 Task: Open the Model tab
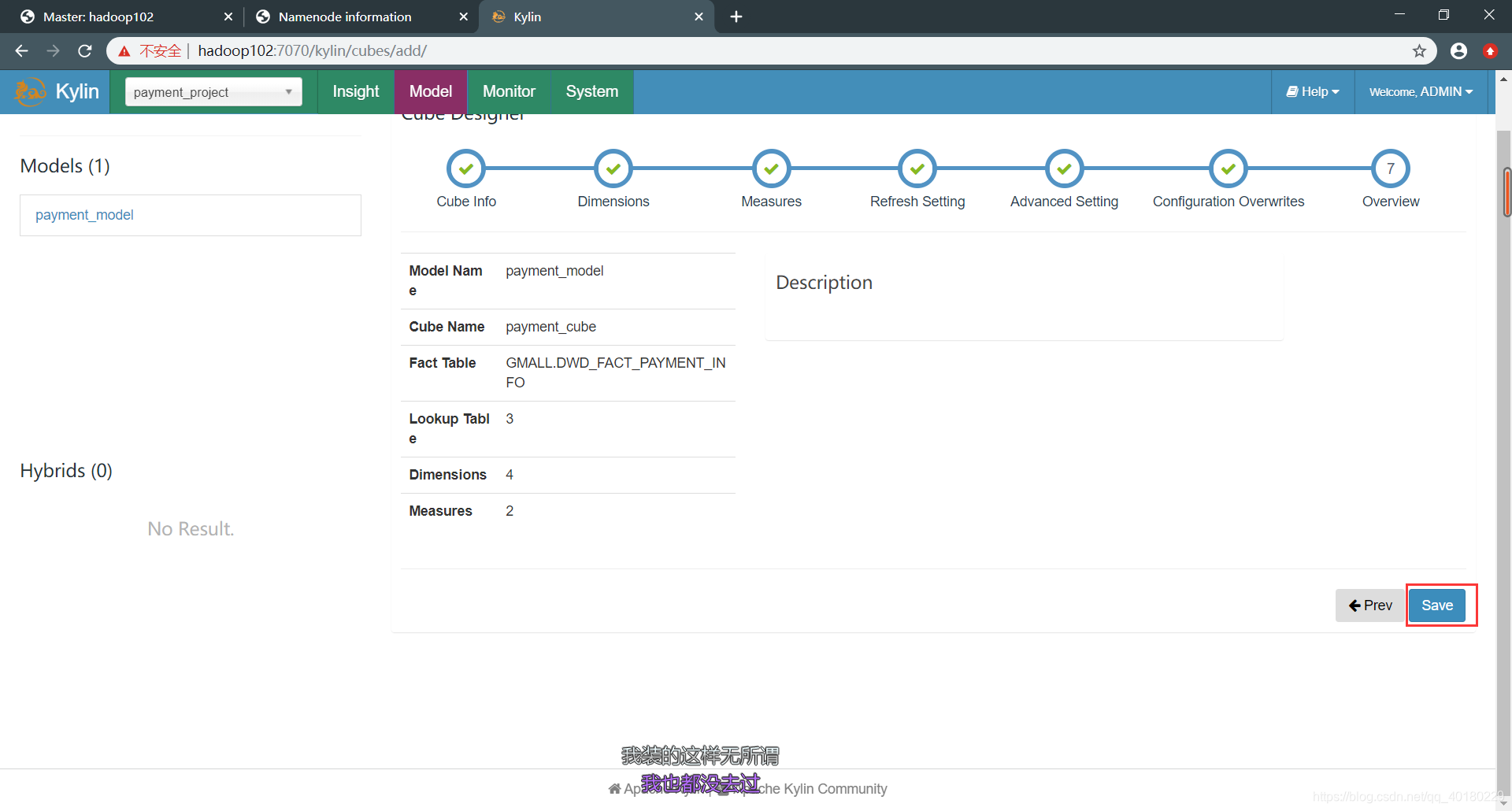click(431, 92)
